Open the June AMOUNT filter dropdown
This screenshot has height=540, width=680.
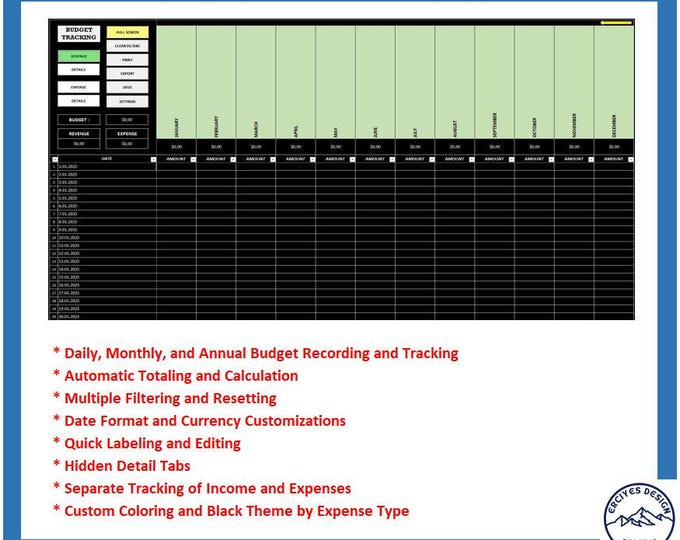click(x=392, y=160)
